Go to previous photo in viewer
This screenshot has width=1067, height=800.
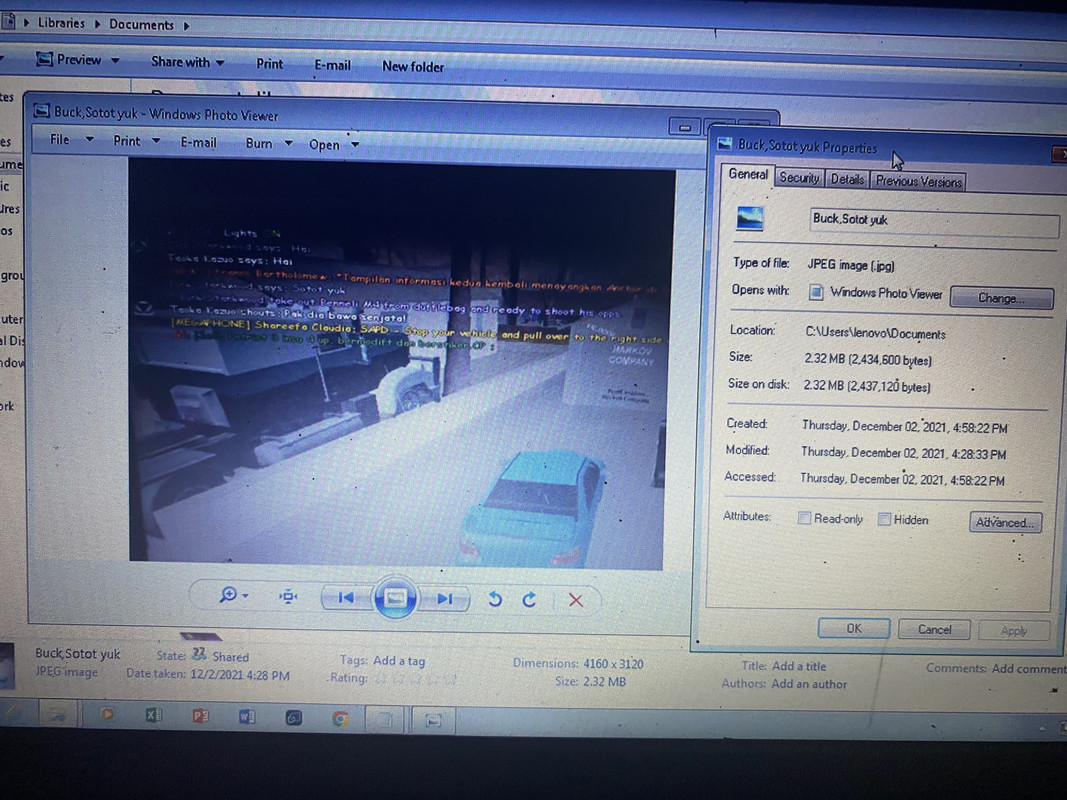[x=346, y=598]
